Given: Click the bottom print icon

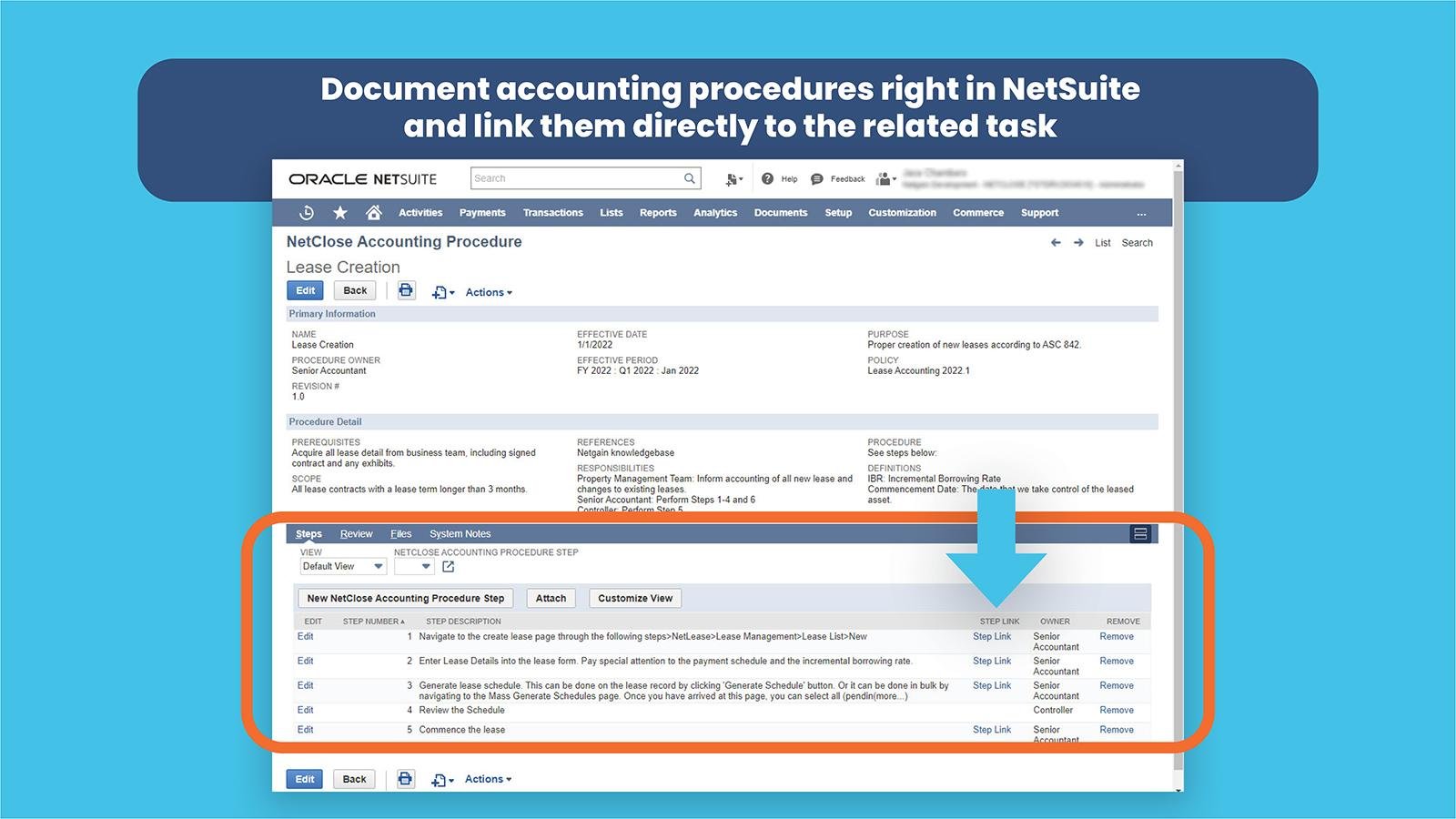Looking at the screenshot, I should click(x=405, y=779).
